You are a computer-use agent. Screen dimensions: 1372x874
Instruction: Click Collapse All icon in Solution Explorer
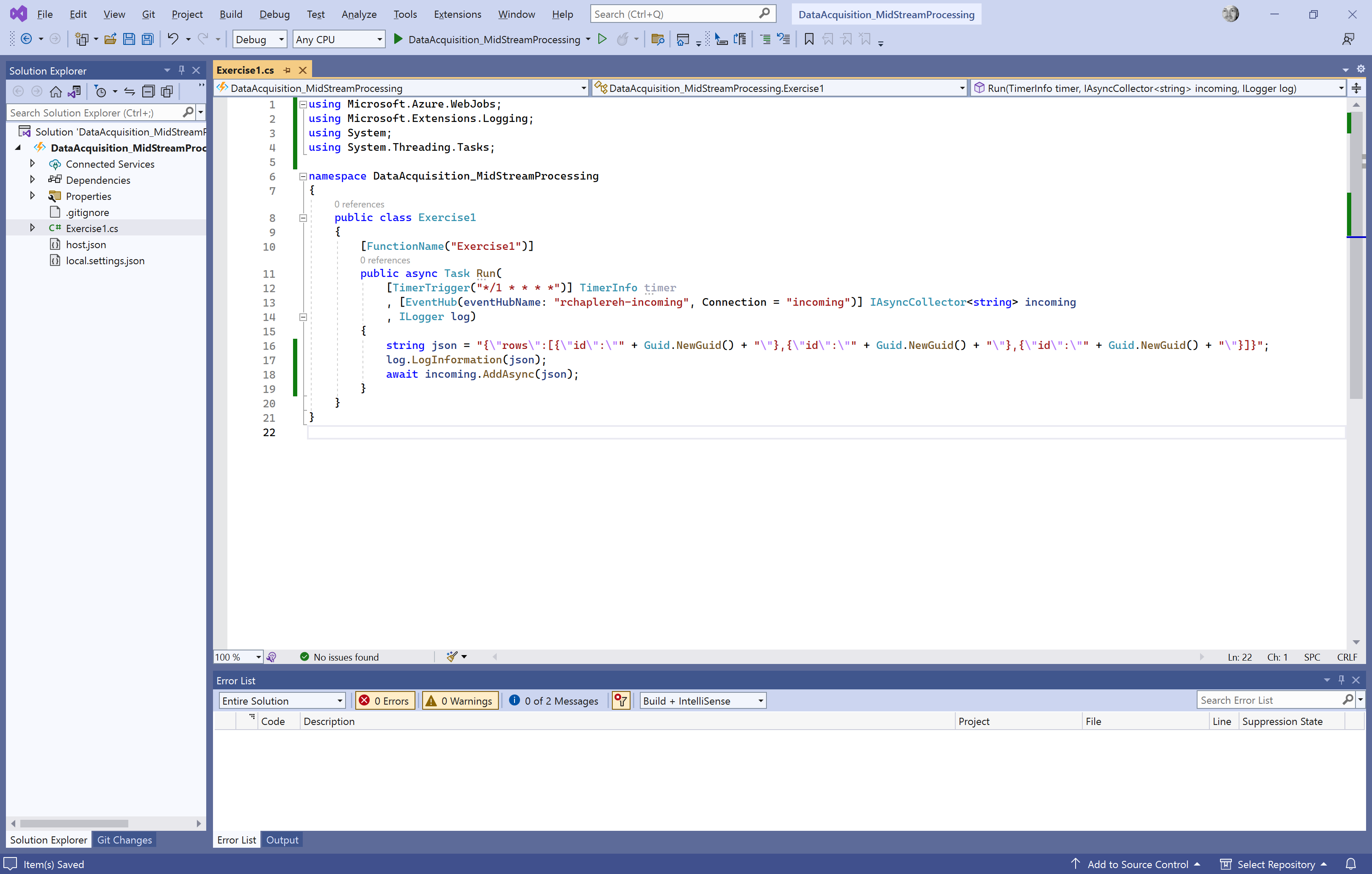click(148, 91)
